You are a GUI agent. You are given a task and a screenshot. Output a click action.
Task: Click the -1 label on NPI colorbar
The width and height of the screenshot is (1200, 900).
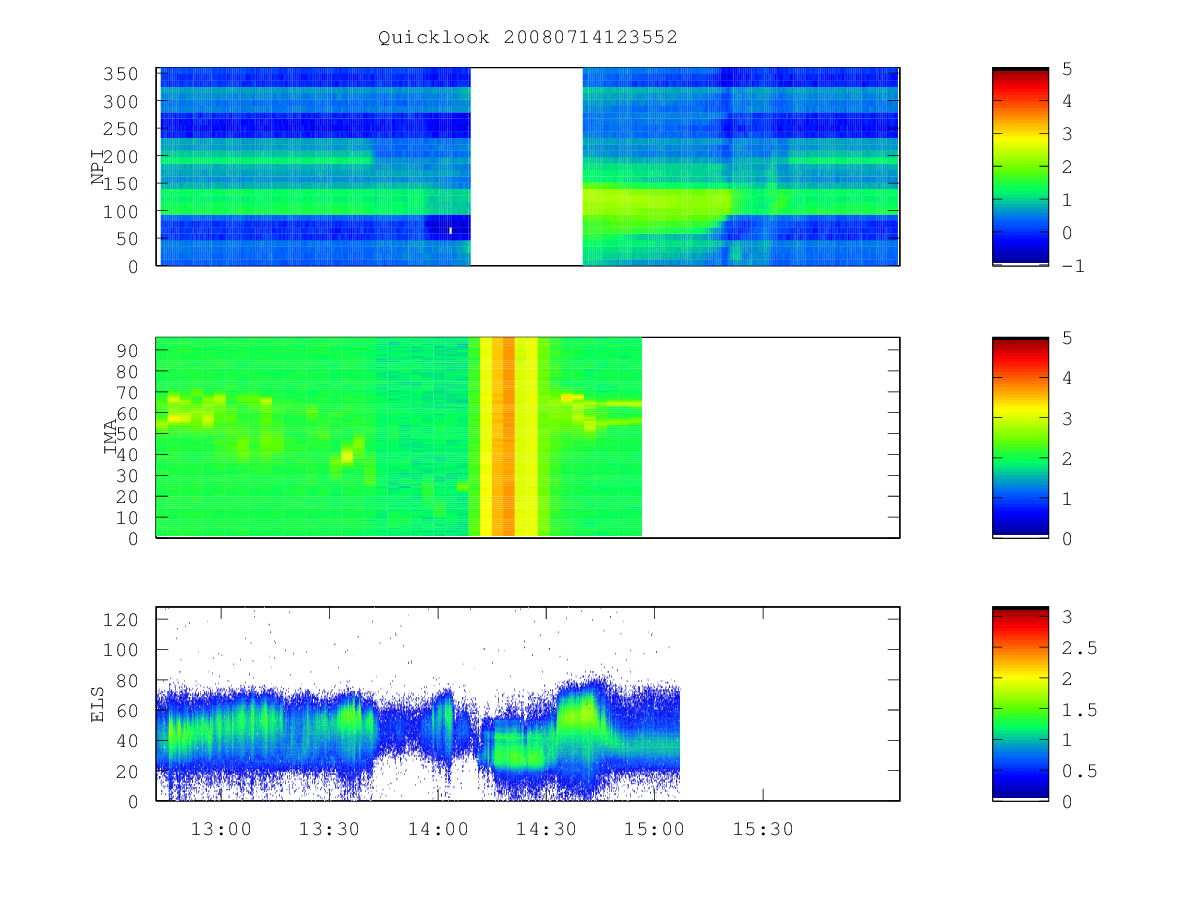(1072, 266)
